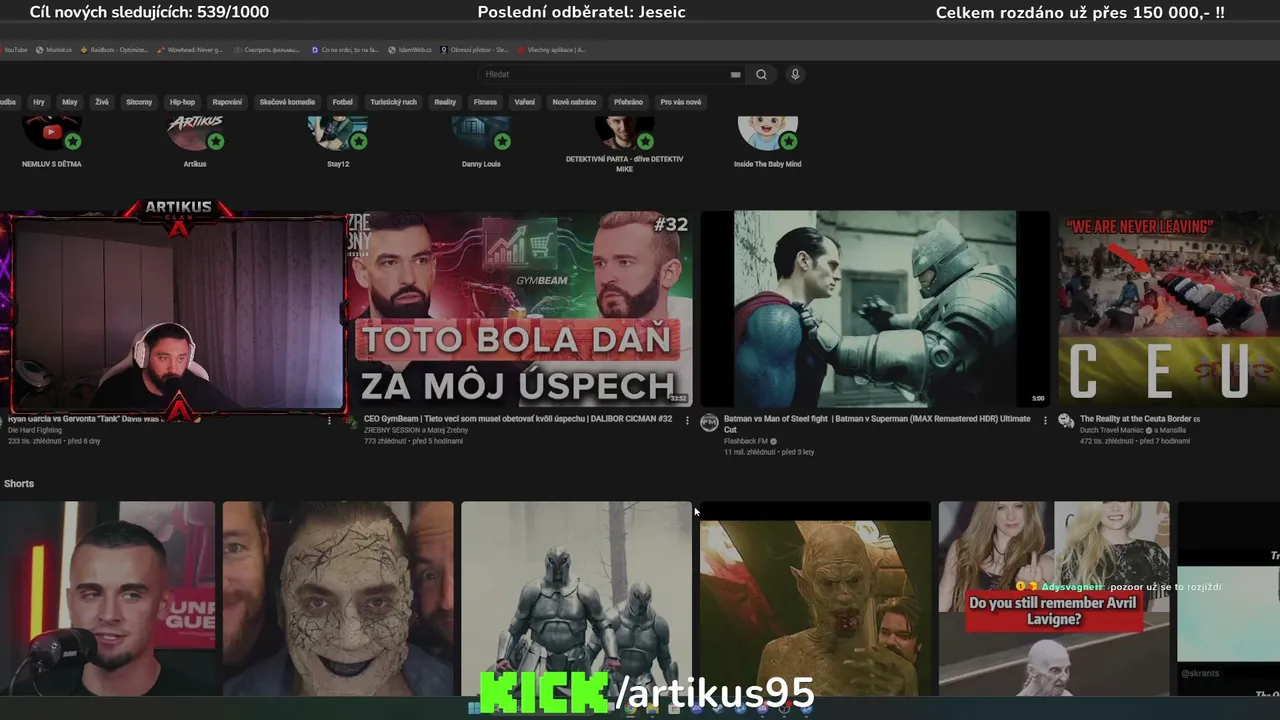Show the Přehráno filter chip
Viewport: 1280px width, 720px height.
click(x=629, y=102)
